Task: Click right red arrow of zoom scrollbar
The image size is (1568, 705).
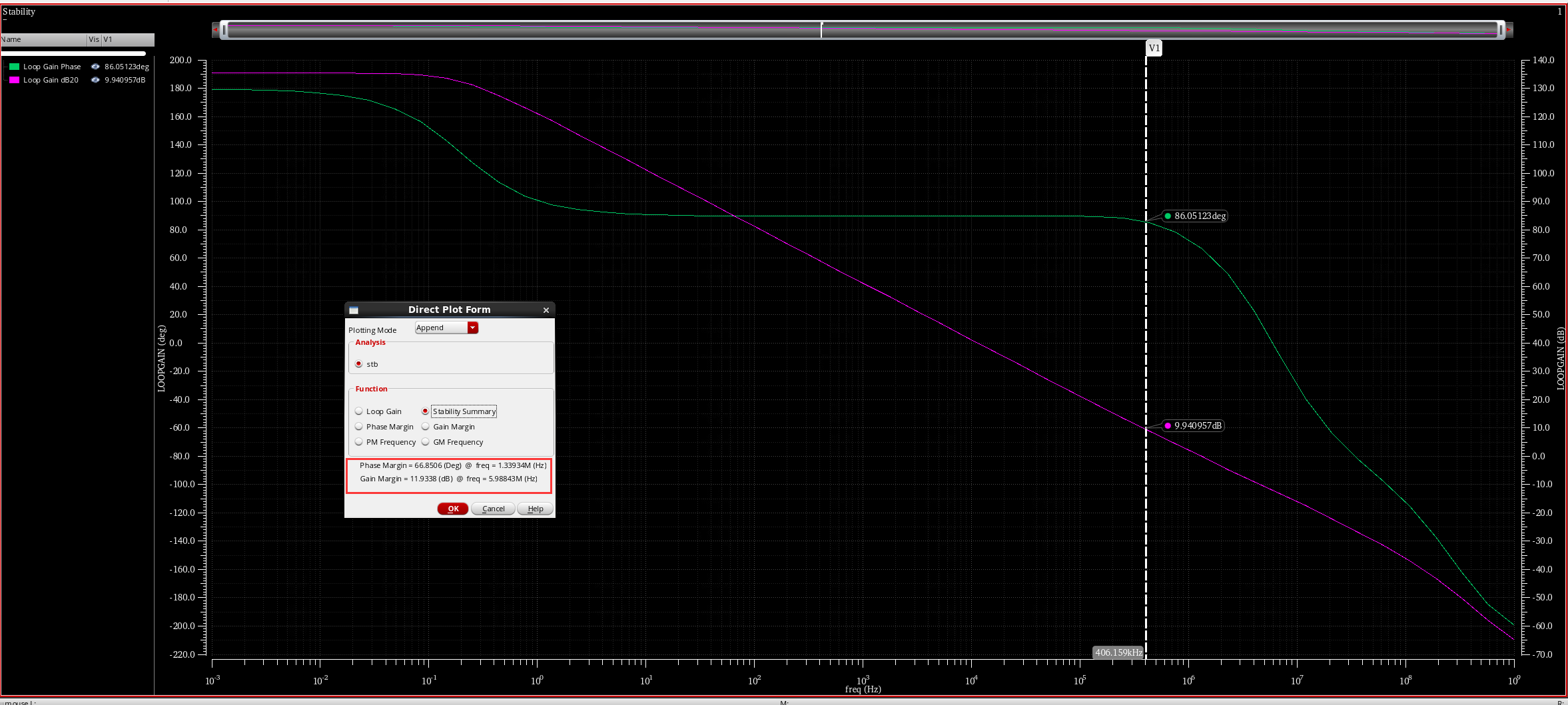Action: point(1509,29)
